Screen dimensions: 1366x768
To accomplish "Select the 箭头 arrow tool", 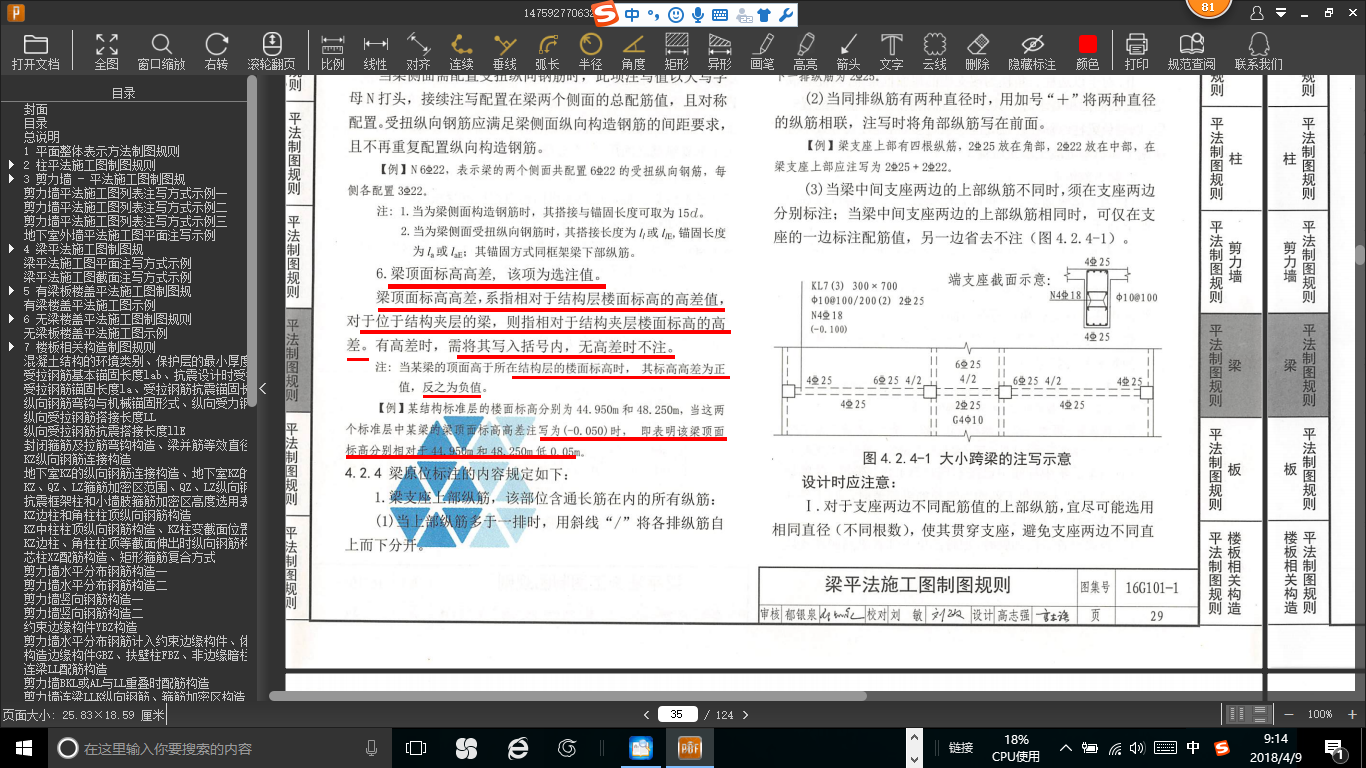I will [x=848, y=51].
